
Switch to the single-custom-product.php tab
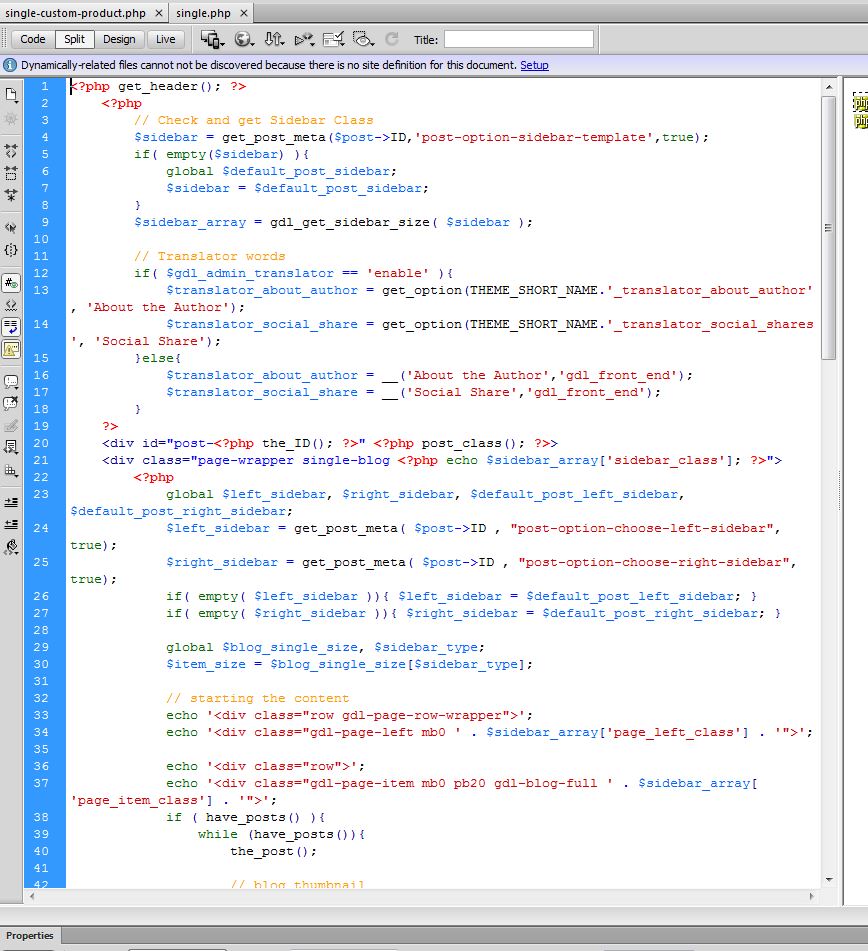click(x=70, y=12)
